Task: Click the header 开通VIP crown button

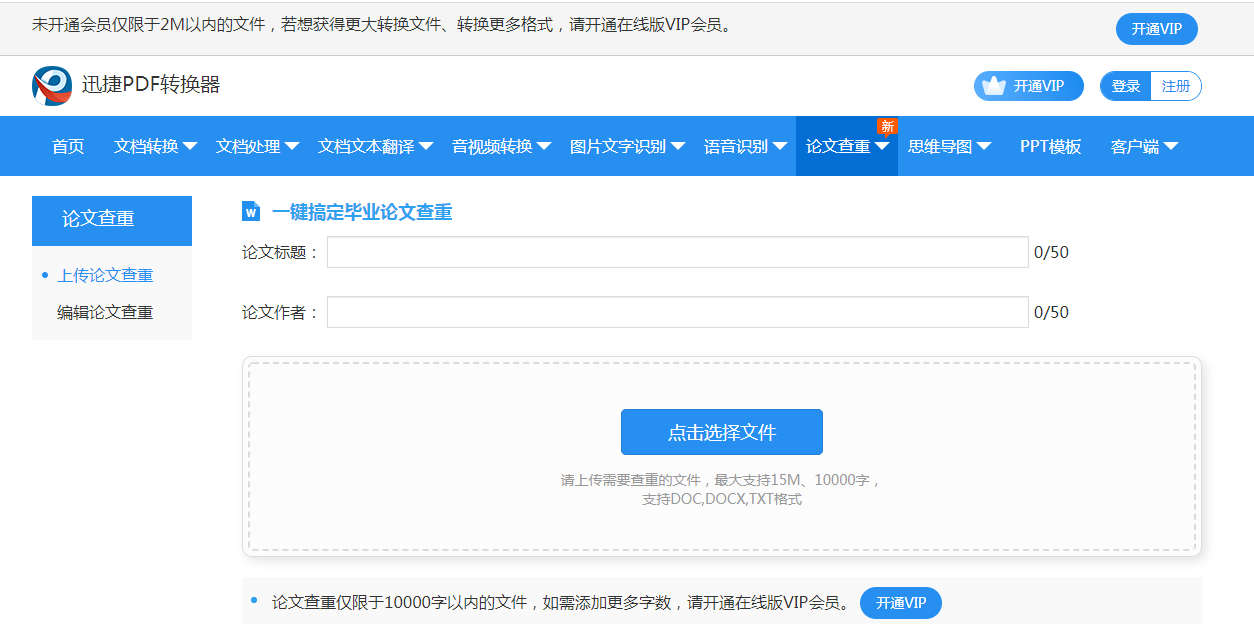Action: pyautogui.click(x=1029, y=86)
